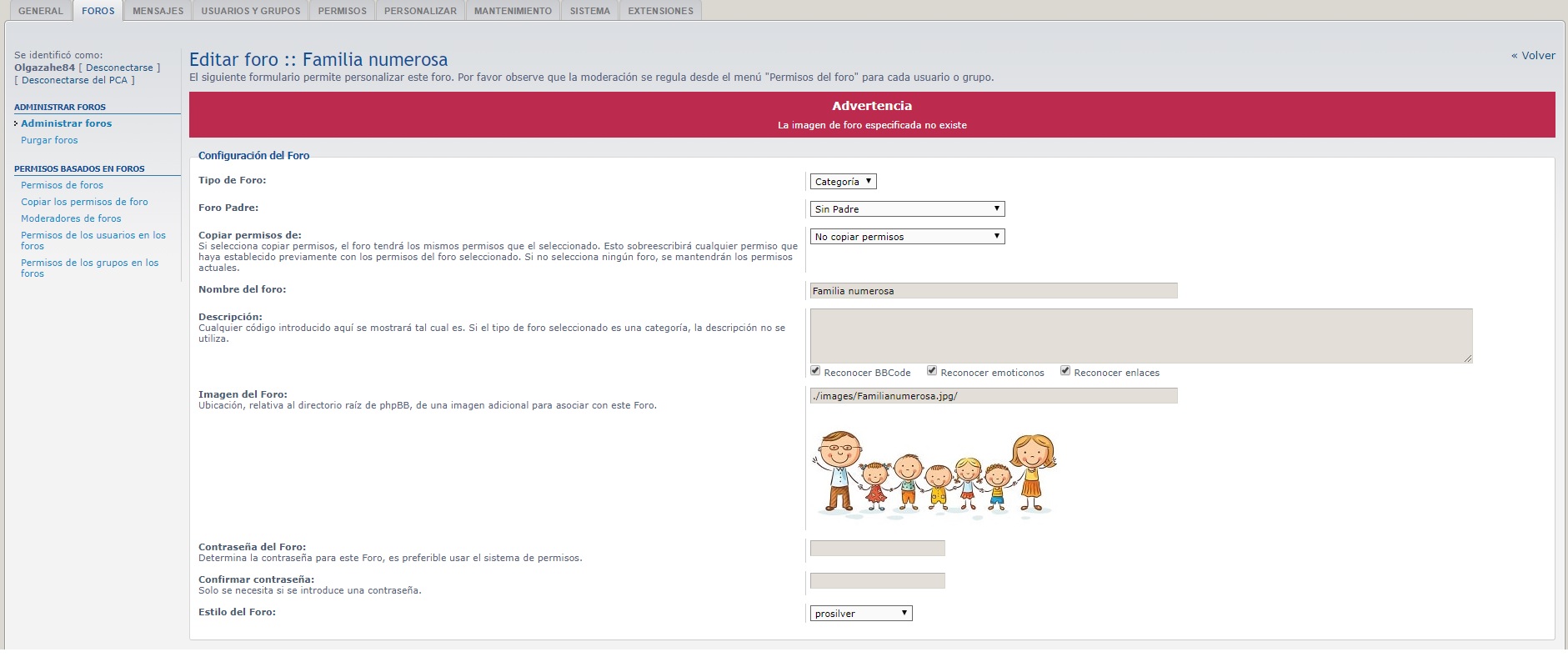Uncheck the Reconocer enlaces option
This screenshot has width=1568, height=667.
pyautogui.click(x=1065, y=371)
